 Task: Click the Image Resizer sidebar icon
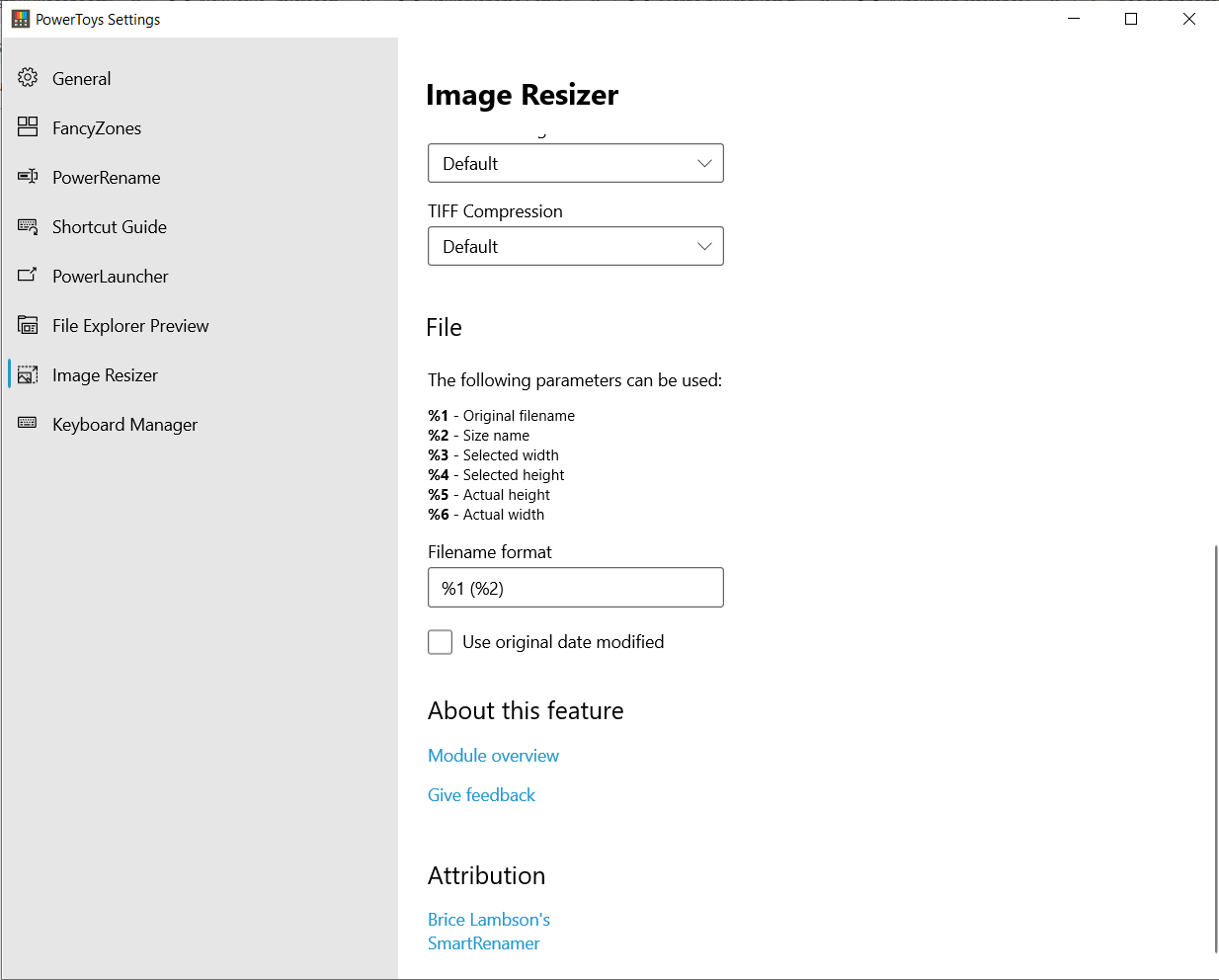(28, 374)
